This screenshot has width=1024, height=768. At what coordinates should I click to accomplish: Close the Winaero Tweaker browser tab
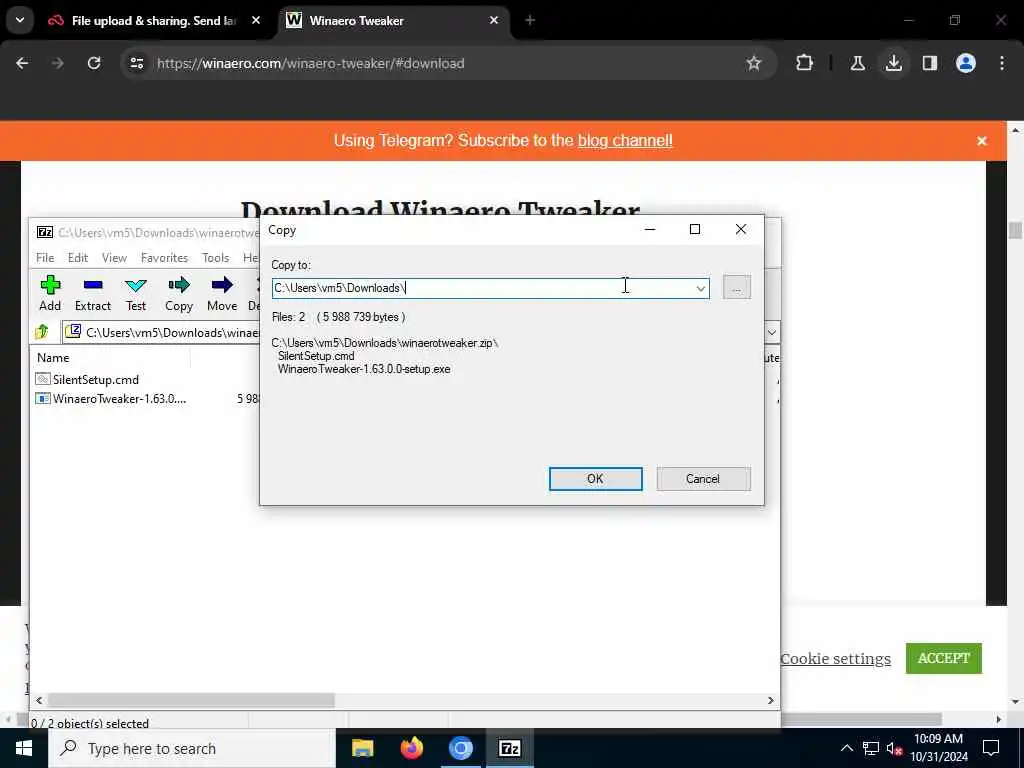pos(494,21)
